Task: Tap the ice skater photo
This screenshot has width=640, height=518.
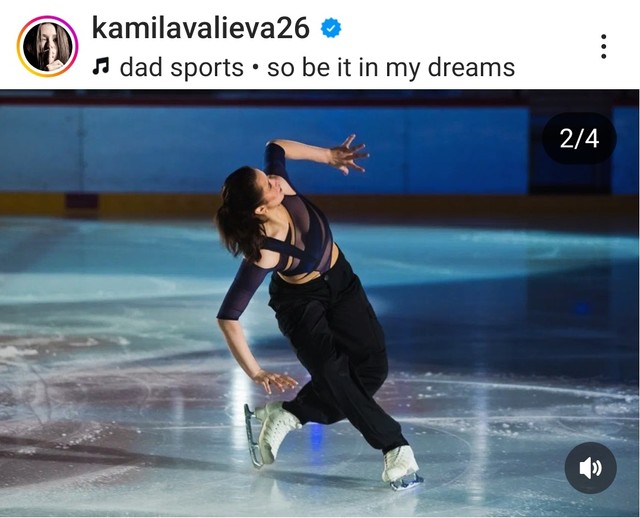Action: (320, 303)
